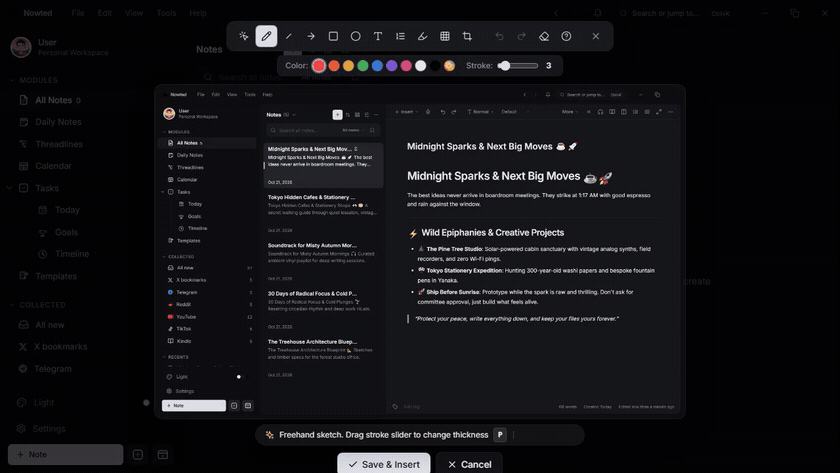Select the rectangle shape tool

click(333, 36)
